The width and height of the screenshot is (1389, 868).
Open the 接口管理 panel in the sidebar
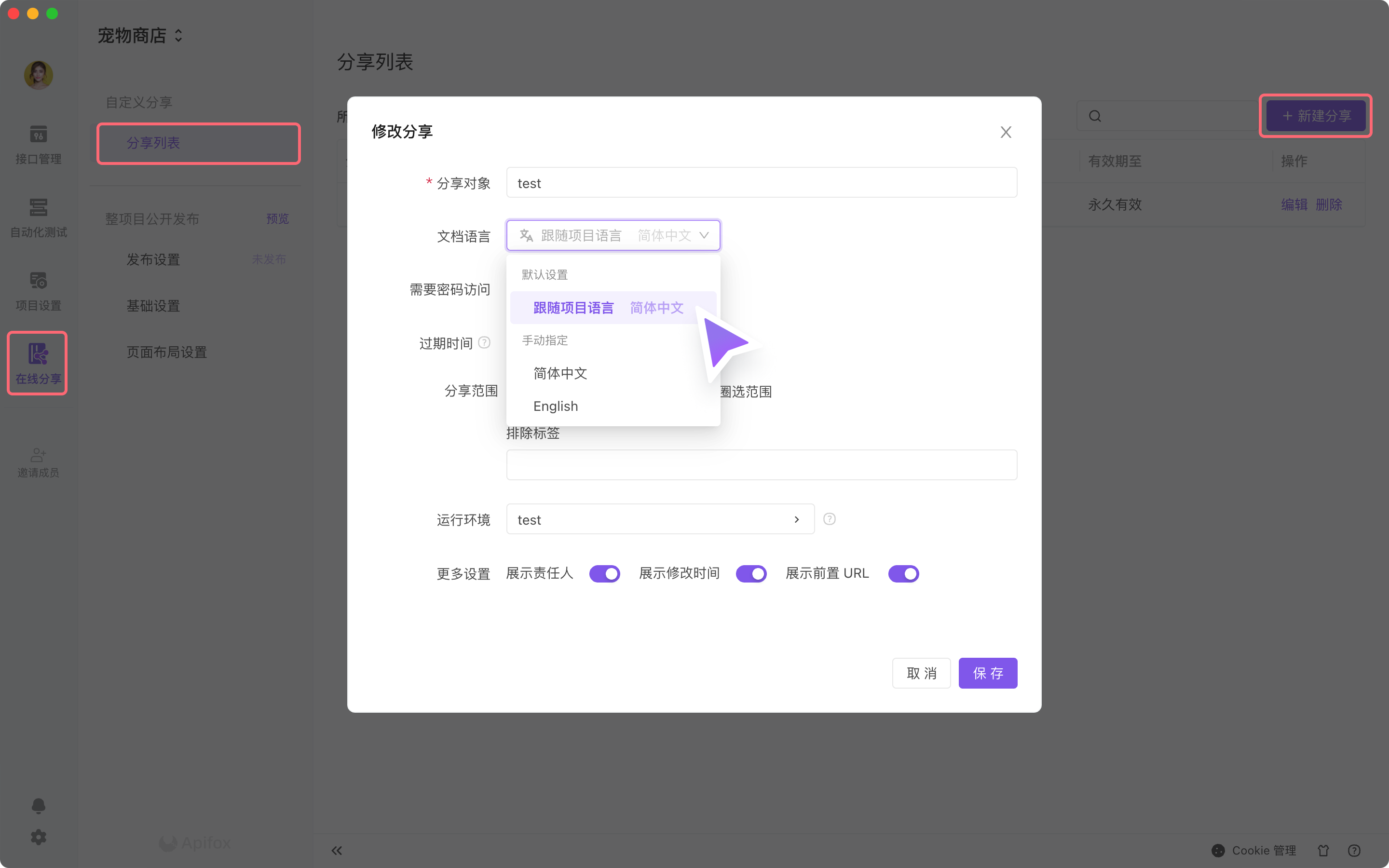[38, 145]
